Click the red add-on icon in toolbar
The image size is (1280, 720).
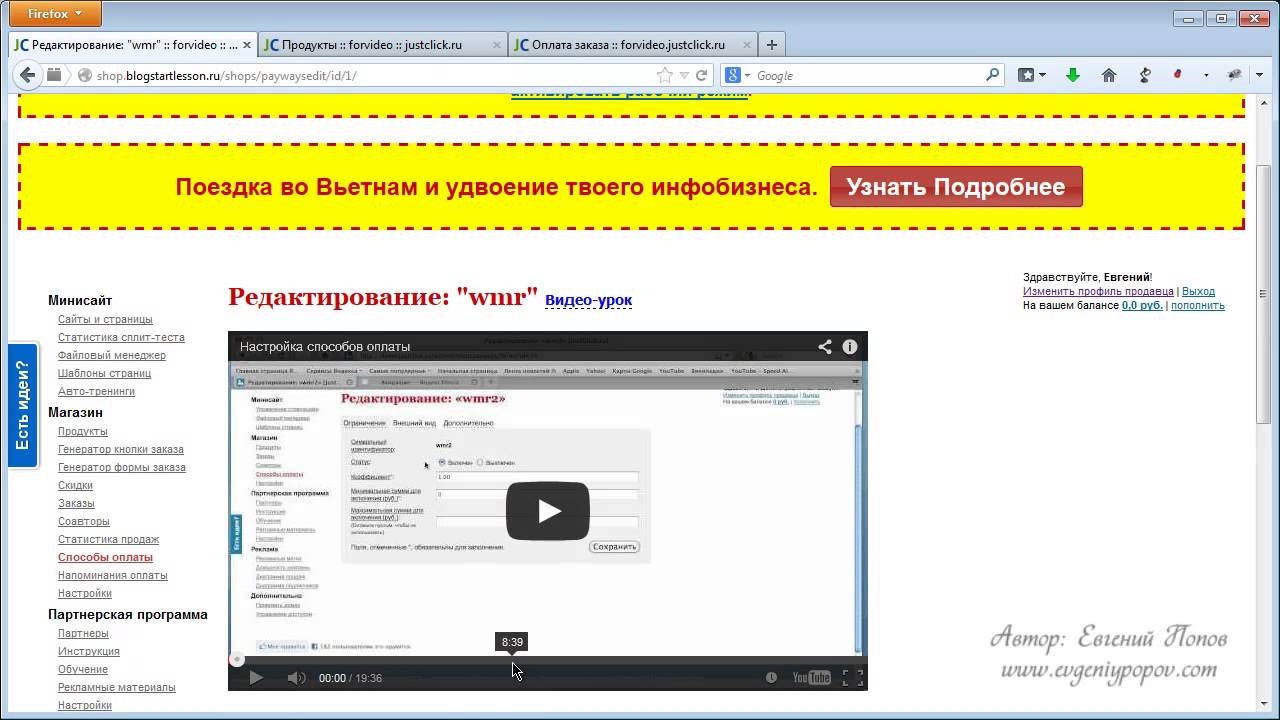point(1178,74)
